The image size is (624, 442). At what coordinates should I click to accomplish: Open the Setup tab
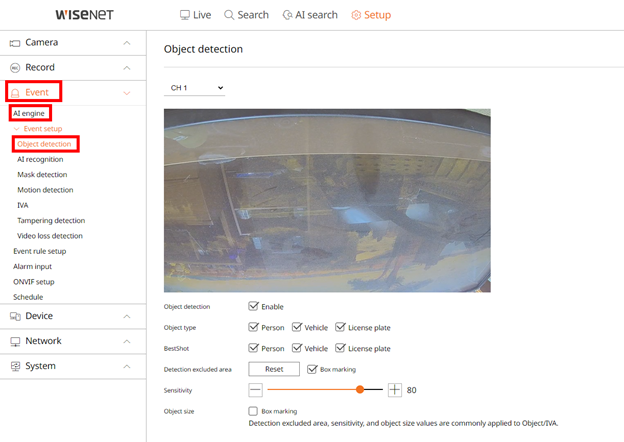coord(371,15)
